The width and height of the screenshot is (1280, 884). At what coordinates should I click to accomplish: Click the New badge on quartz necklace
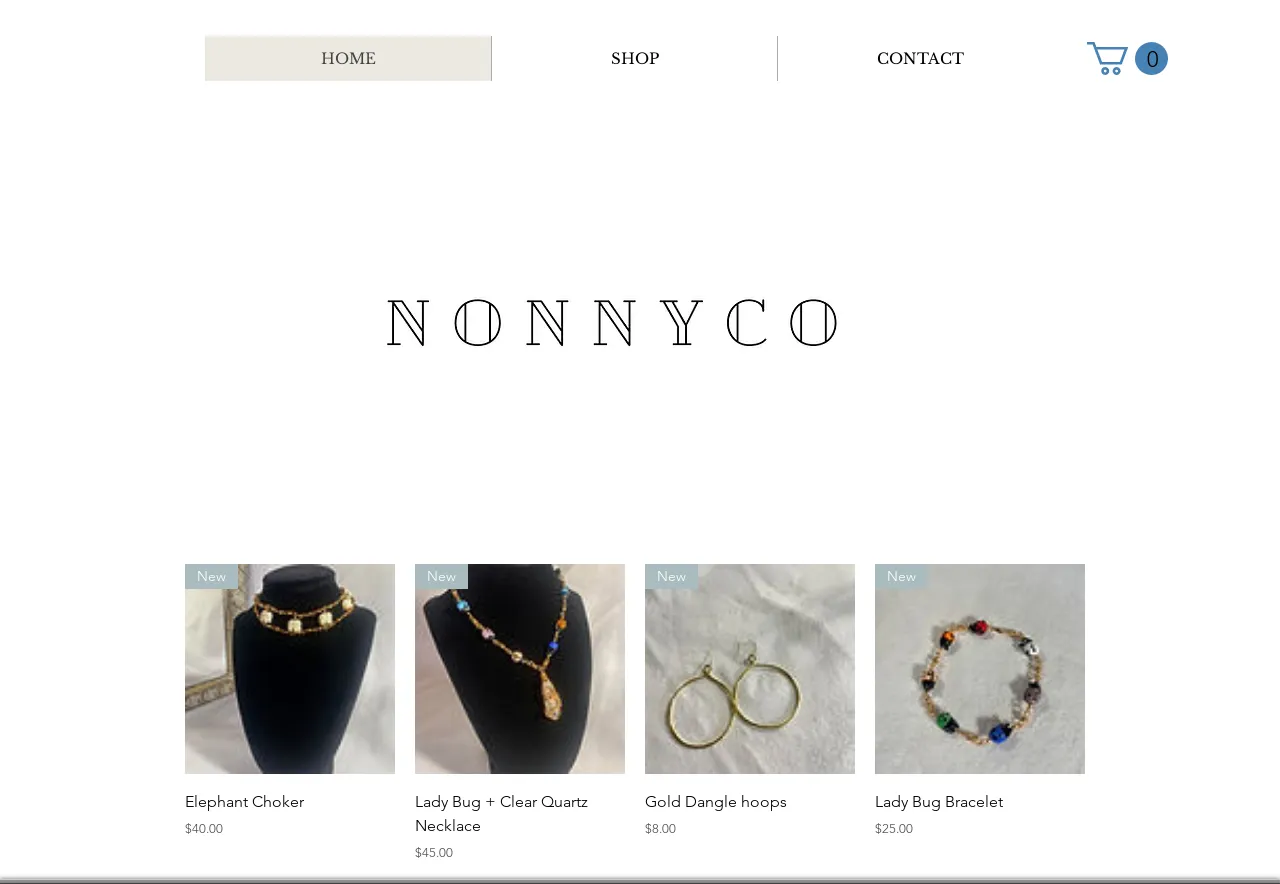click(x=441, y=576)
